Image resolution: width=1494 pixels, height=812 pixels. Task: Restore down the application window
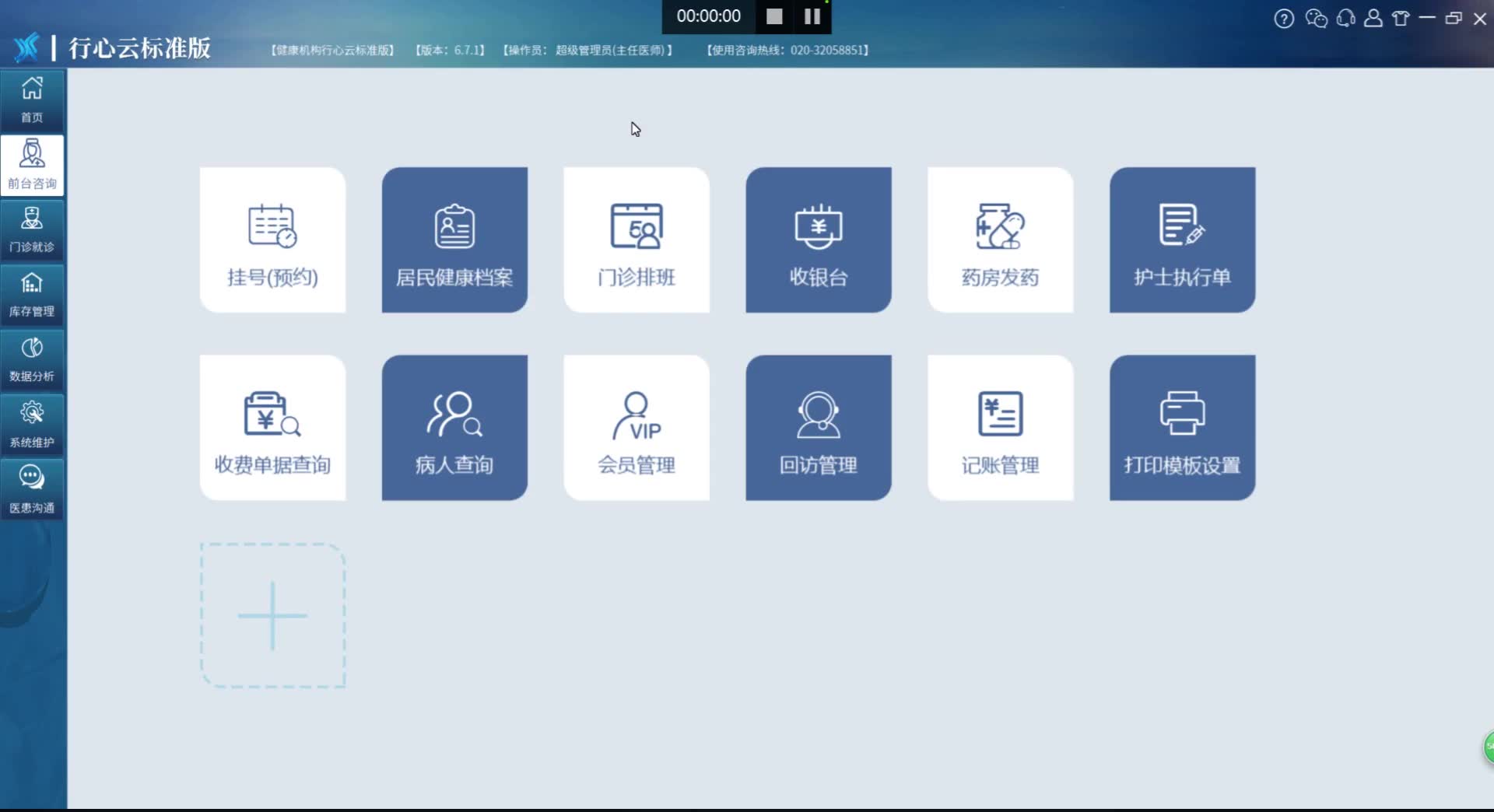[x=1454, y=18]
